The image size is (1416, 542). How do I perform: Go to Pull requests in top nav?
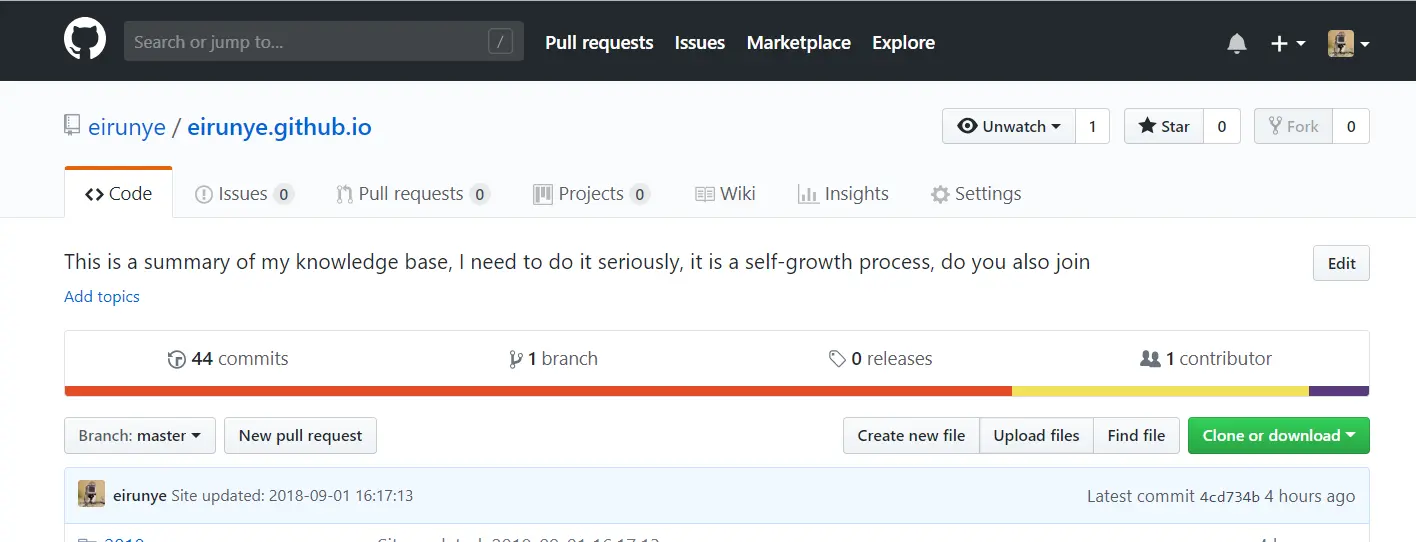click(x=599, y=43)
